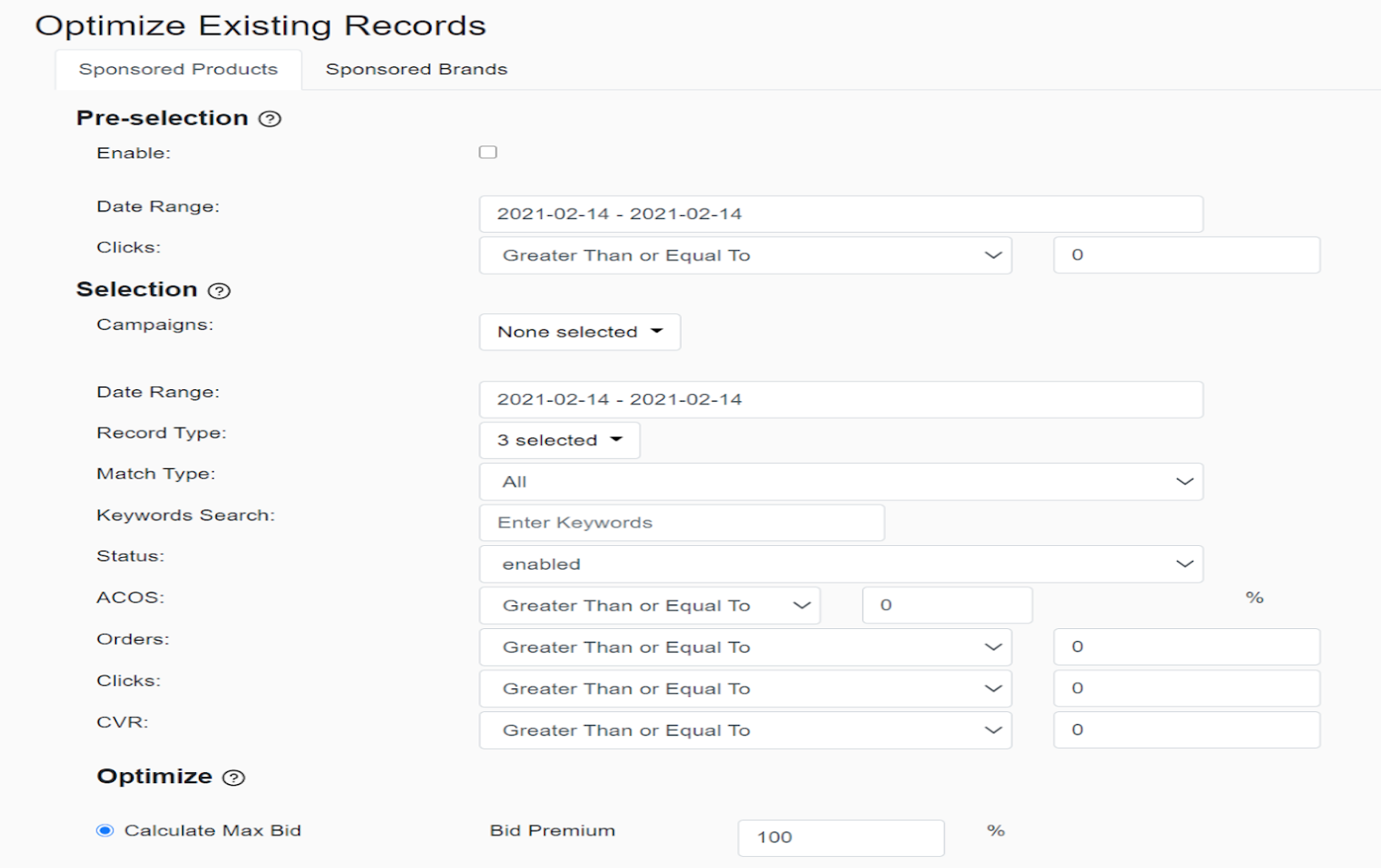Click the Enter Keywords search field

682,523
